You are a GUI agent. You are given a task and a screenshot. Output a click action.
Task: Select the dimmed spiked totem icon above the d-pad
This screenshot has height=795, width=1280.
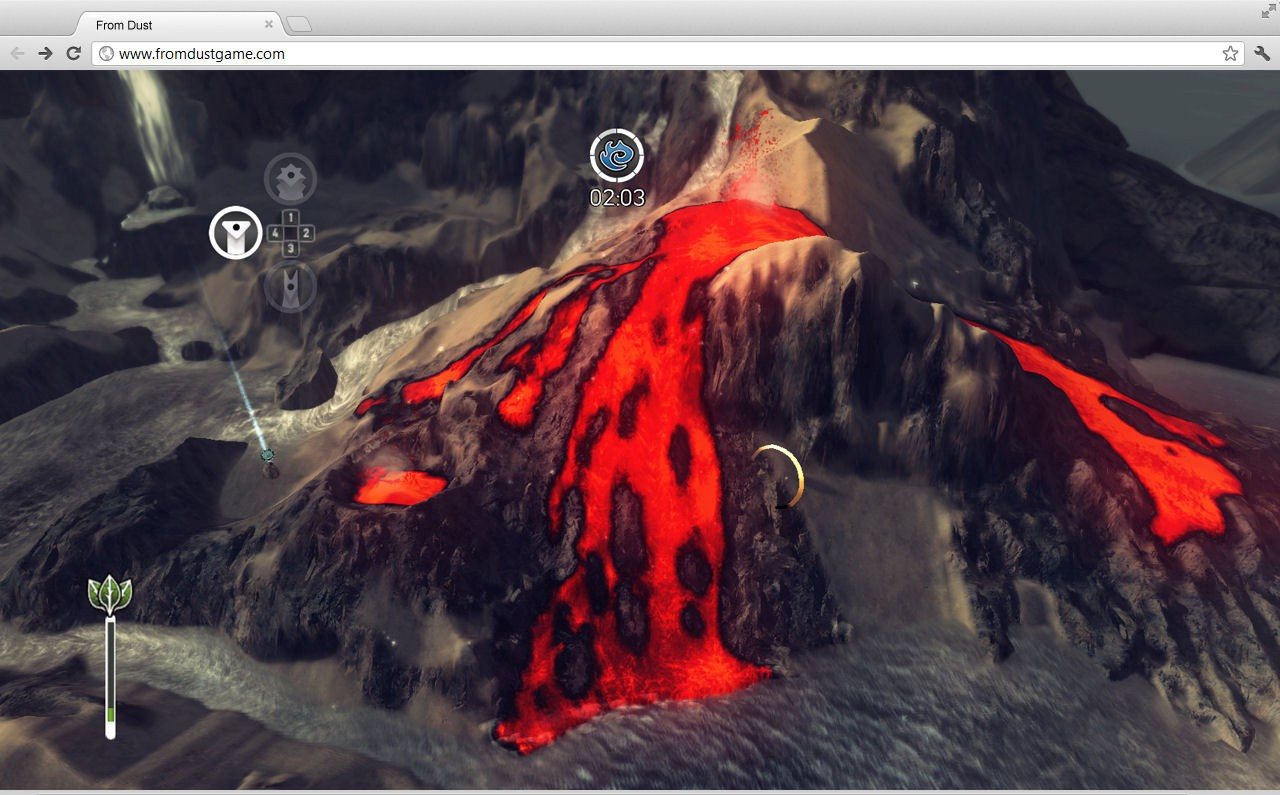click(x=290, y=179)
